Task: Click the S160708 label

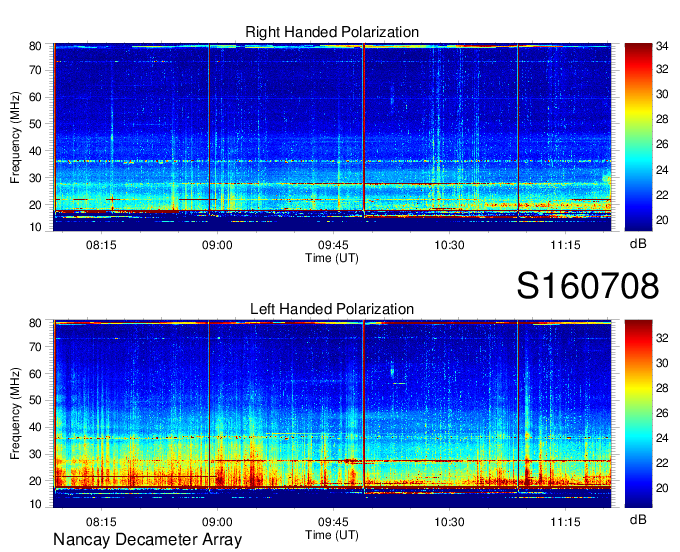Action: 588,286
